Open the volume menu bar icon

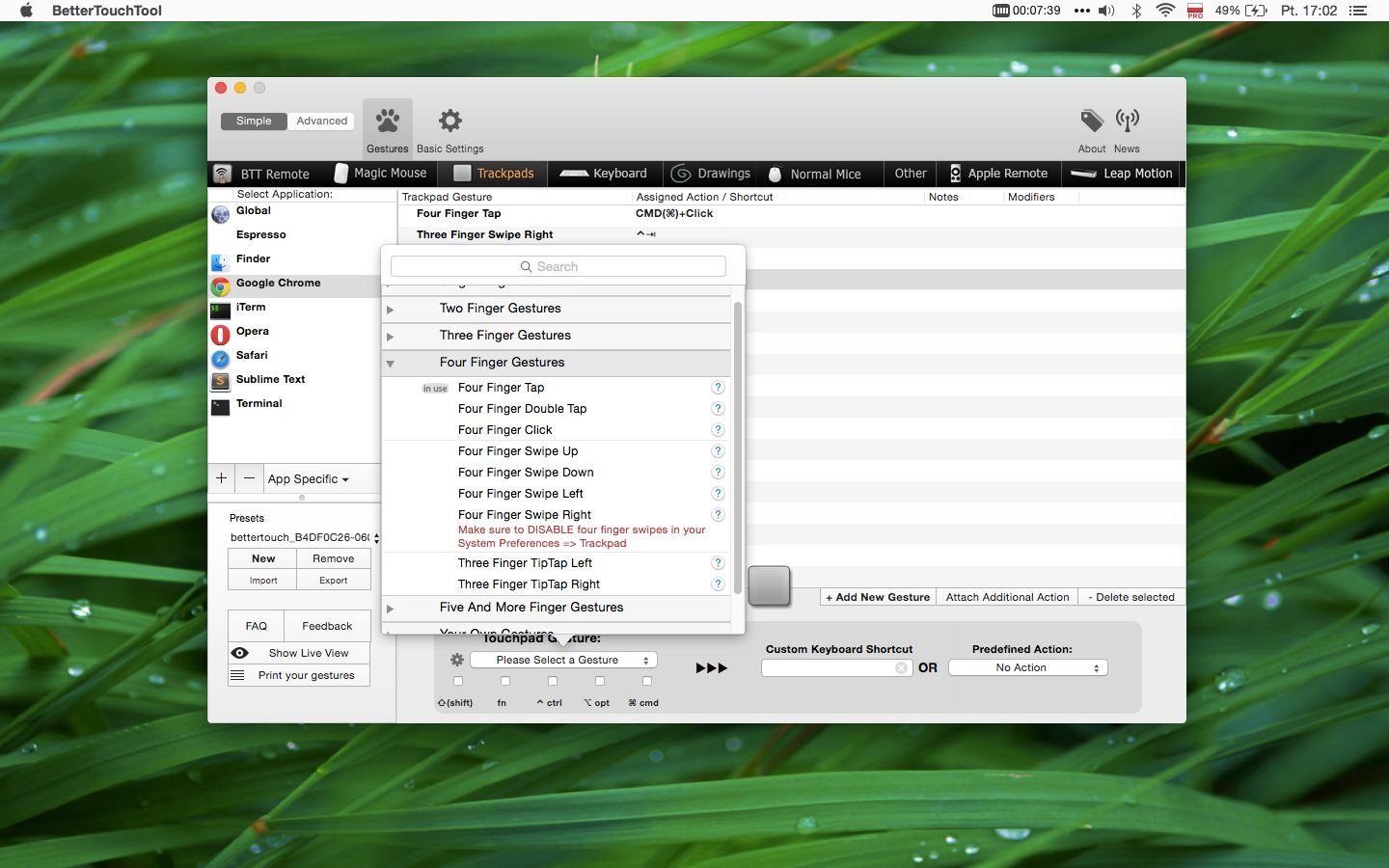pyautogui.click(x=1106, y=11)
